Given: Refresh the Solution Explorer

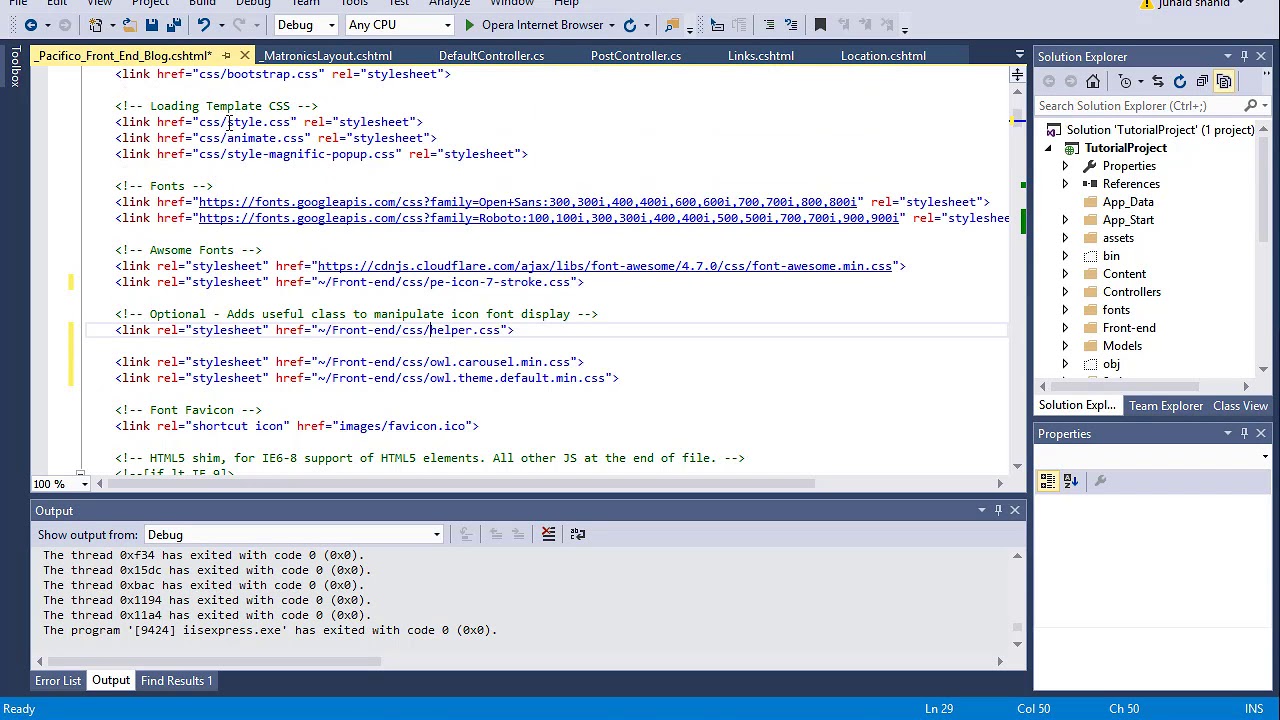Looking at the screenshot, I should tap(1179, 81).
